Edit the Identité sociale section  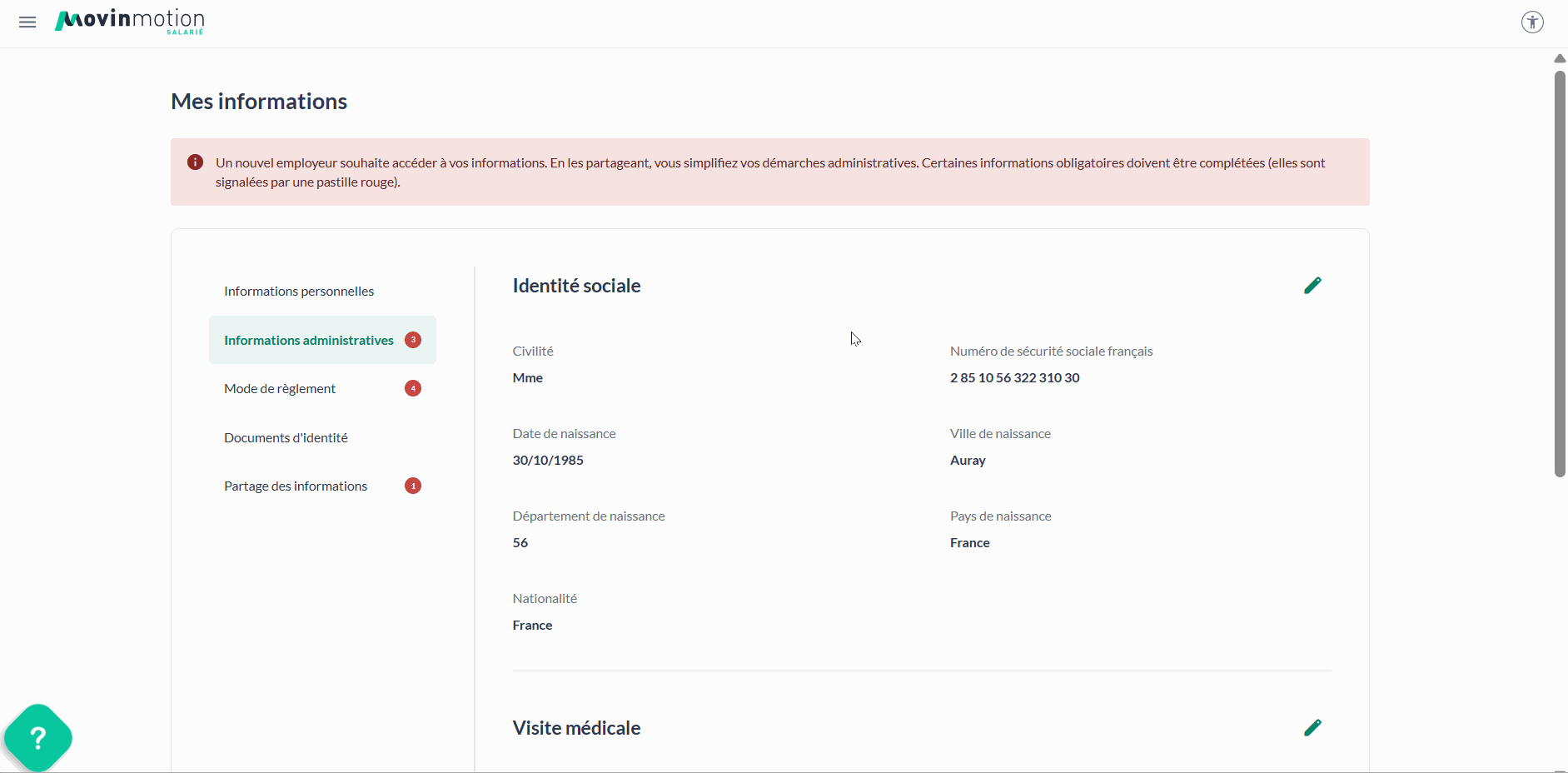[1312, 286]
